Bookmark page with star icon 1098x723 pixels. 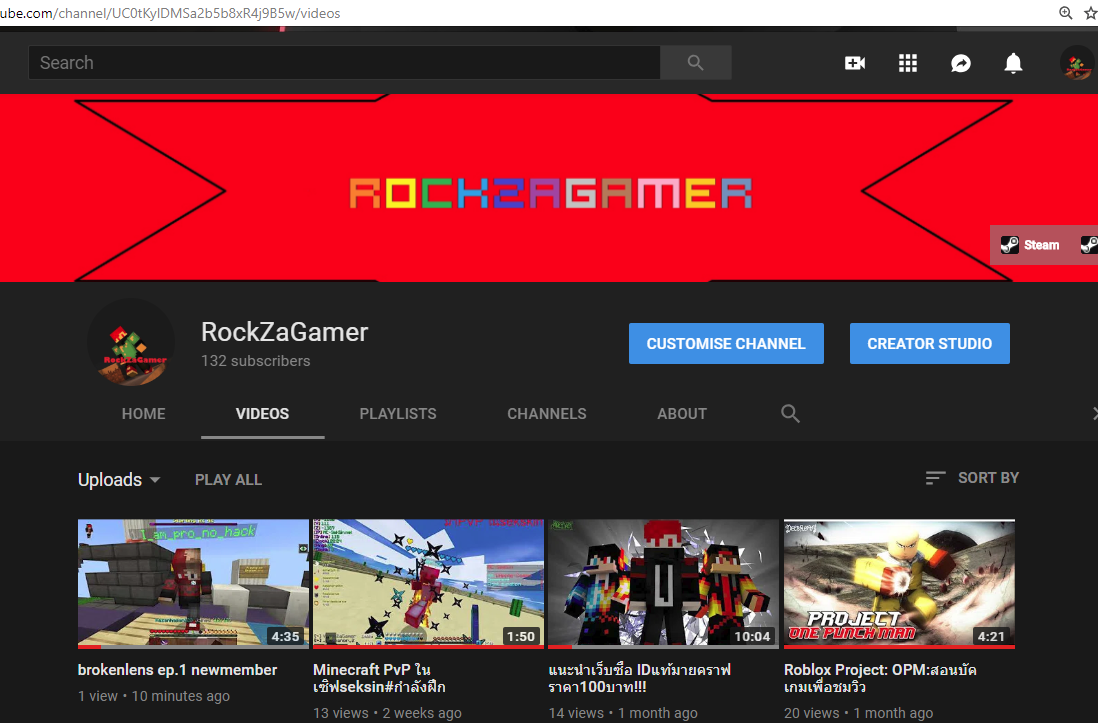(1090, 12)
